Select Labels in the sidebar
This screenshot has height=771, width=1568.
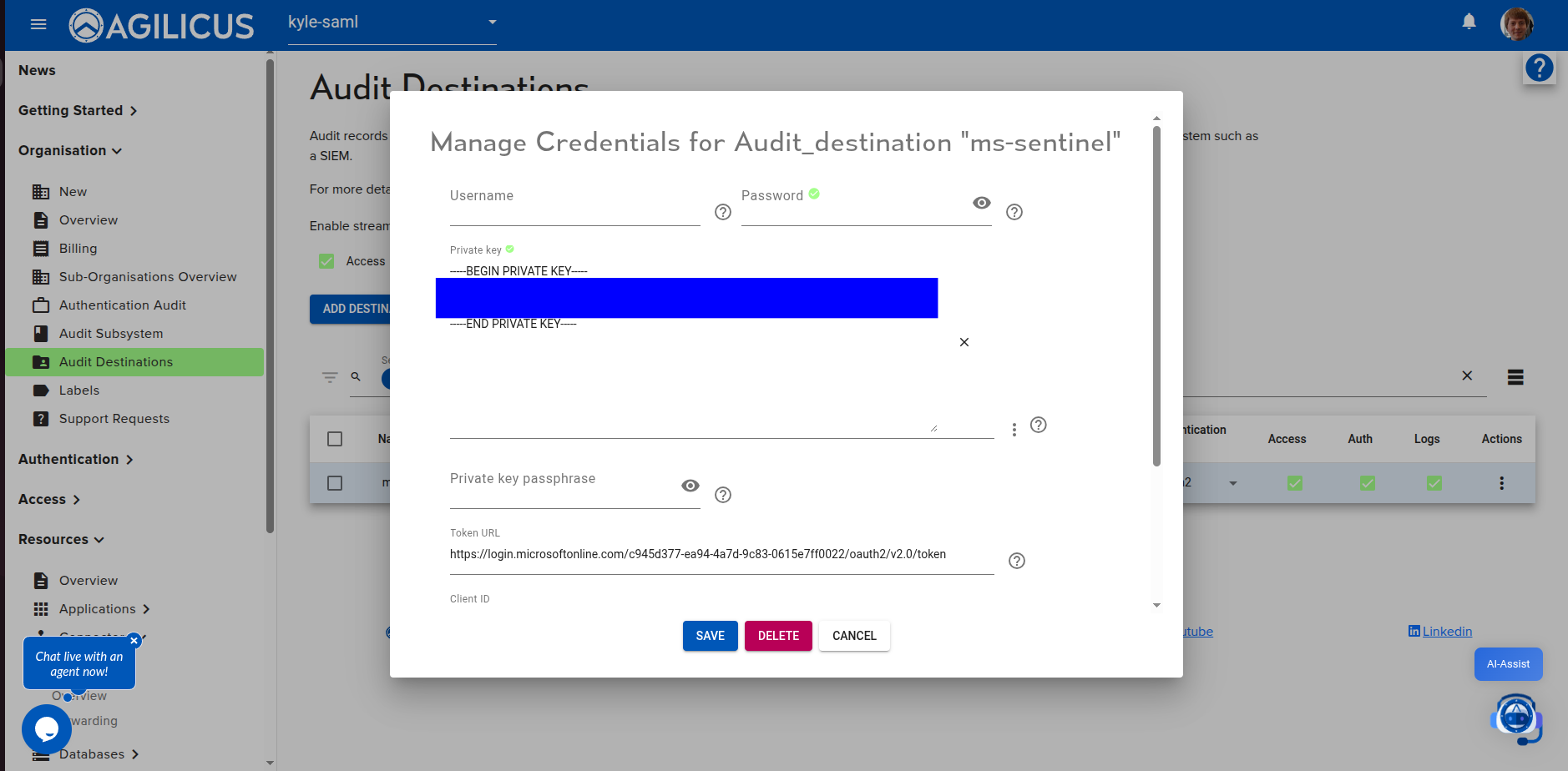[79, 390]
